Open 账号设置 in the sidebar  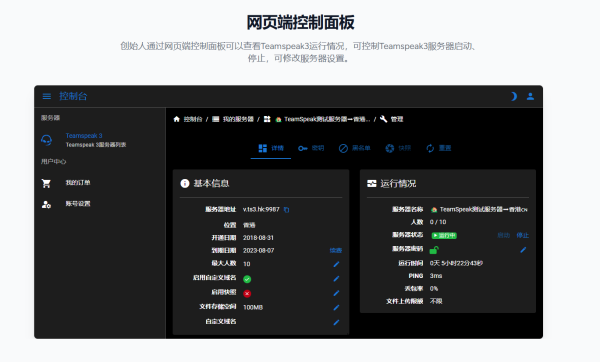[78, 204]
